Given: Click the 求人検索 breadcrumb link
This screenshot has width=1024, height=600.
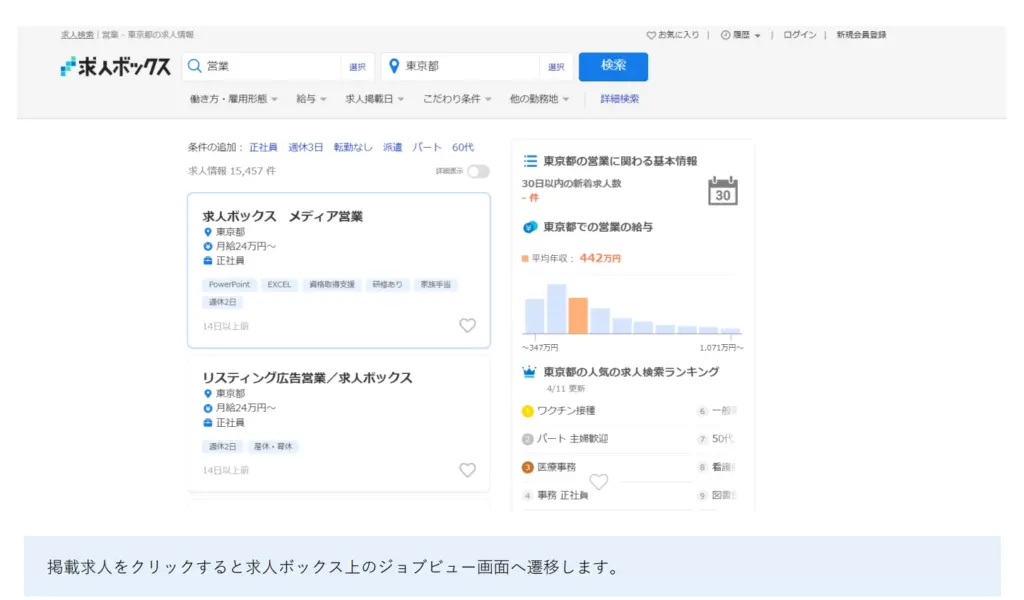Looking at the screenshot, I should tap(77, 35).
